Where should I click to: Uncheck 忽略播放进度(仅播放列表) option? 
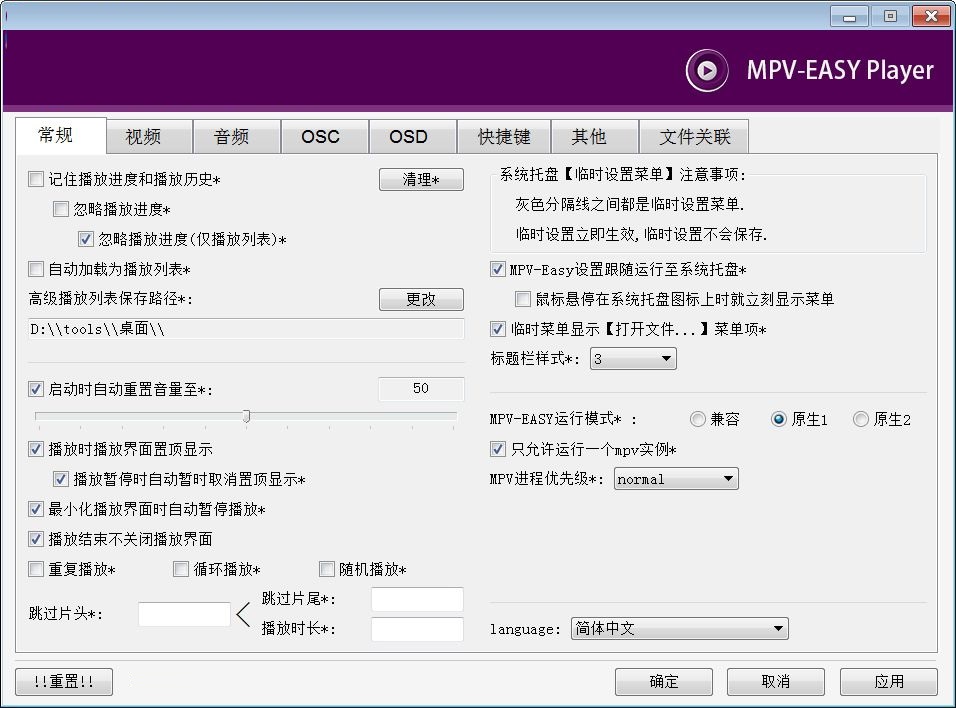[x=86, y=239]
